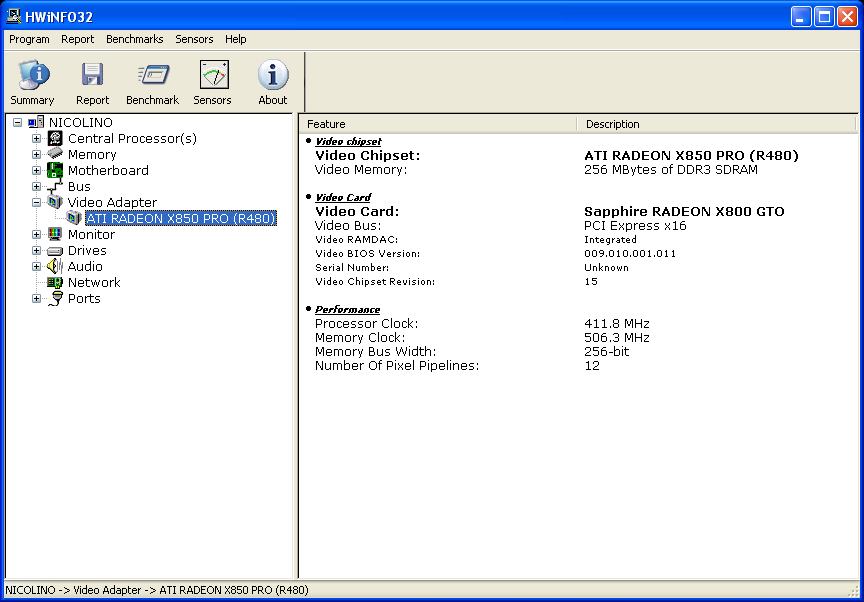Image resolution: width=864 pixels, height=602 pixels.
Task: Click the 506.3 MHz memory clock value
Action: 617,338
